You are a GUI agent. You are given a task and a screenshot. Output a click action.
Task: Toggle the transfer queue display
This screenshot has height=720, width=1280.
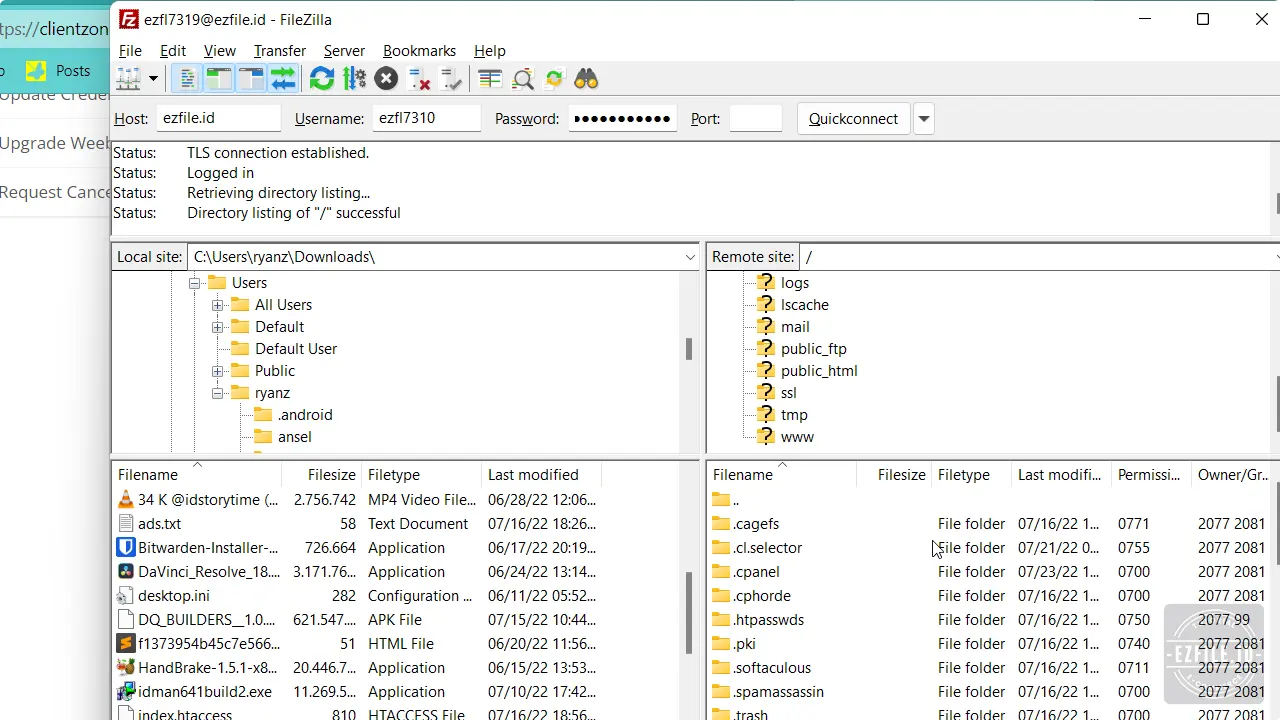click(x=283, y=79)
